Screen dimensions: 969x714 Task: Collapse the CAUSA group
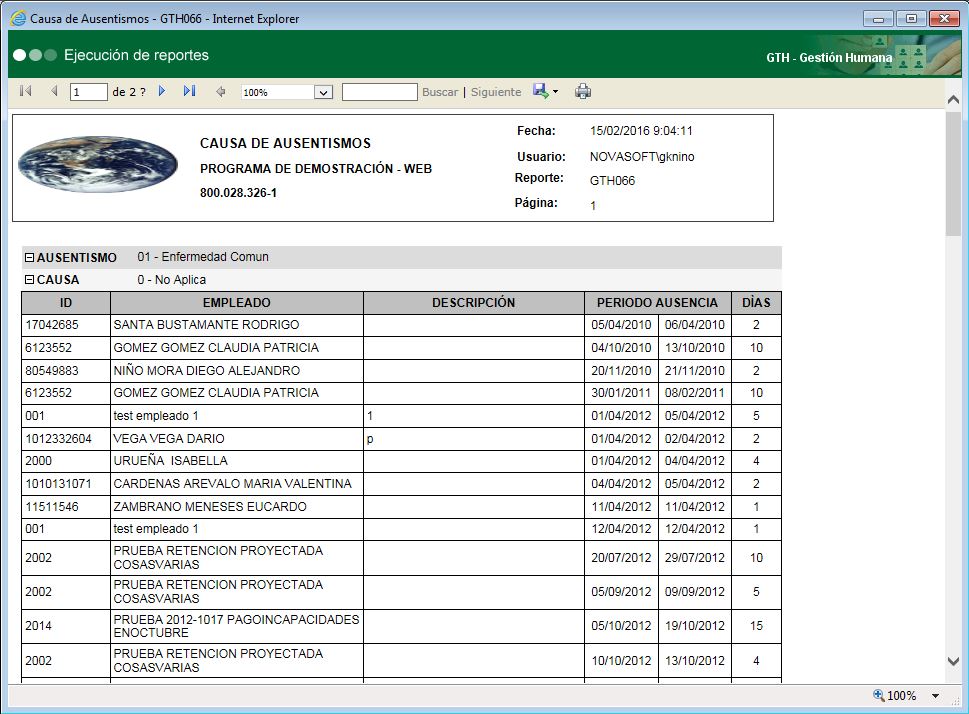(x=29, y=280)
